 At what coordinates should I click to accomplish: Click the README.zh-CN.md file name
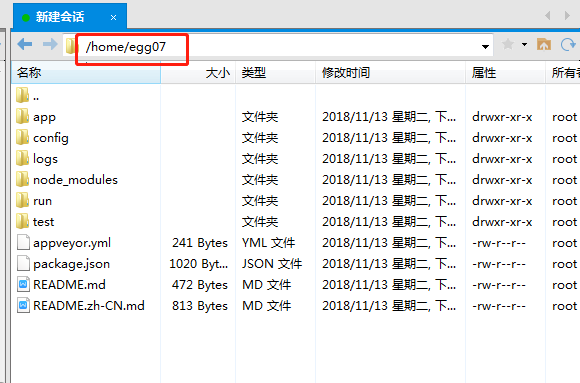click(89, 306)
